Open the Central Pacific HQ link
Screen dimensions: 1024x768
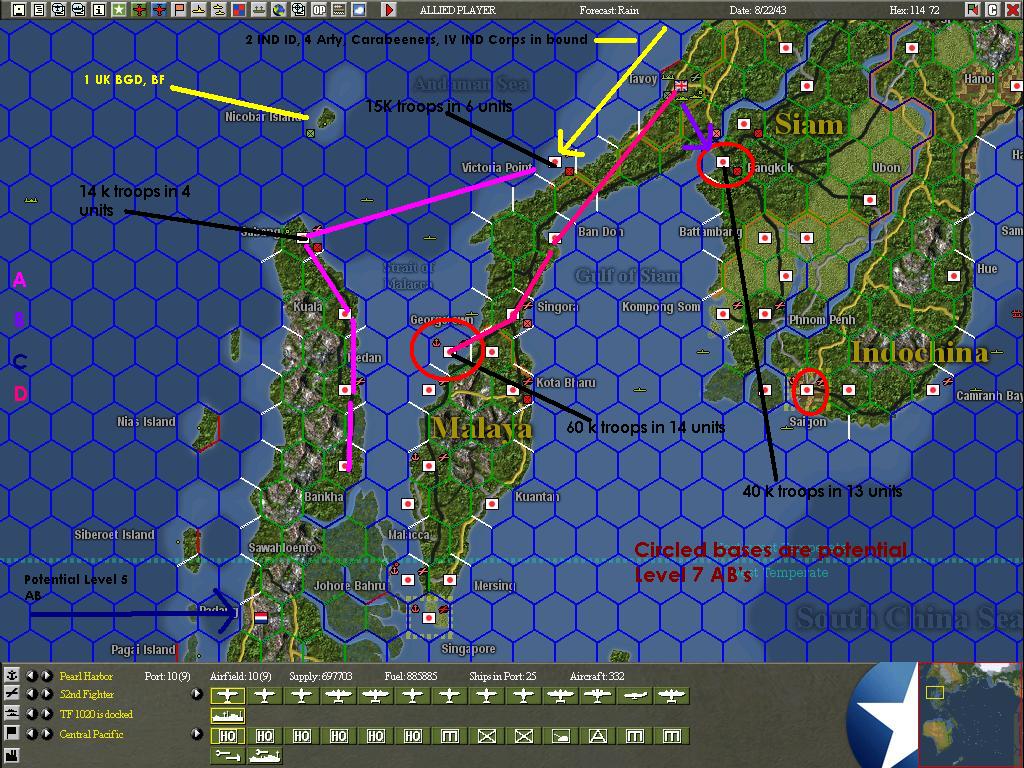(x=91, y=734)
